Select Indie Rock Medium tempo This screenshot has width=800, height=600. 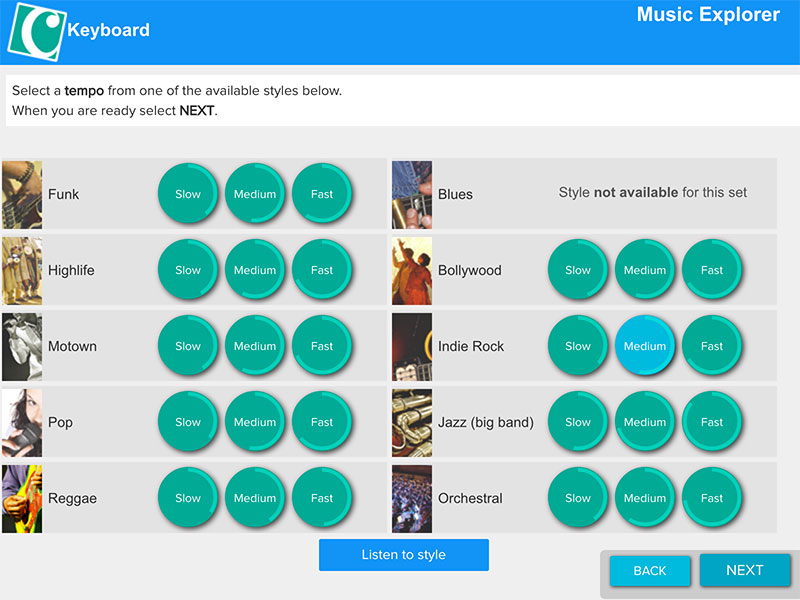click(x=645, y=346)
